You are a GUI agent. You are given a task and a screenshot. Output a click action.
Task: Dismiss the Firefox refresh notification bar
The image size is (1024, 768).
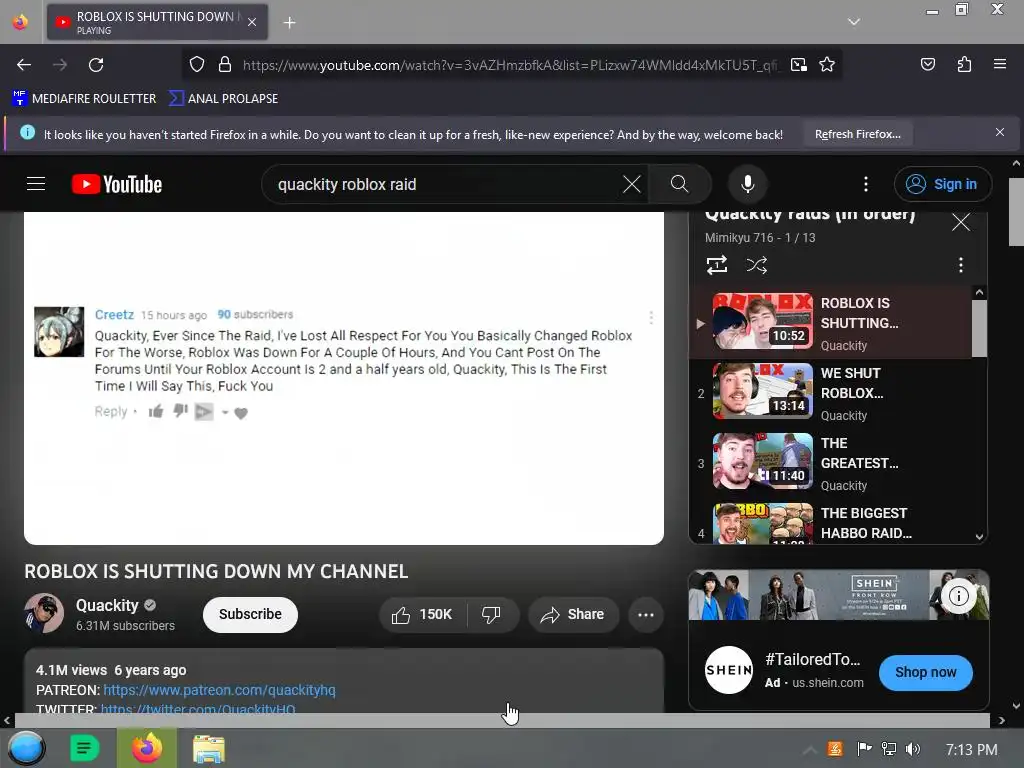(x=999, y=133)
